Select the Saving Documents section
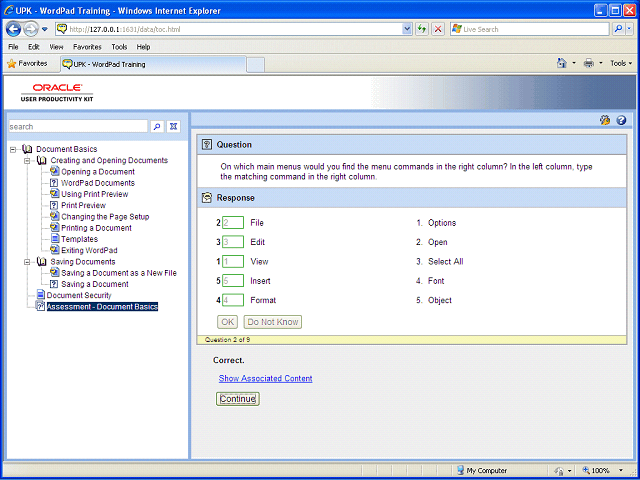 click(83, 262)
